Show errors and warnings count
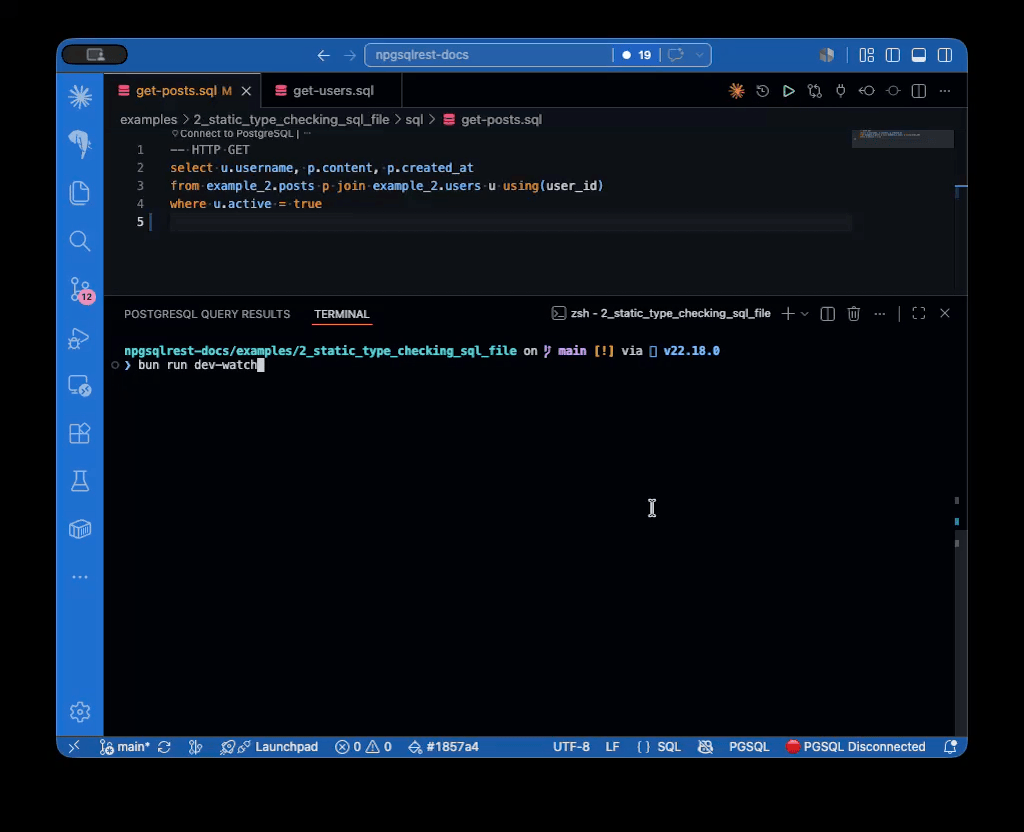 click(x=363, y=746)
